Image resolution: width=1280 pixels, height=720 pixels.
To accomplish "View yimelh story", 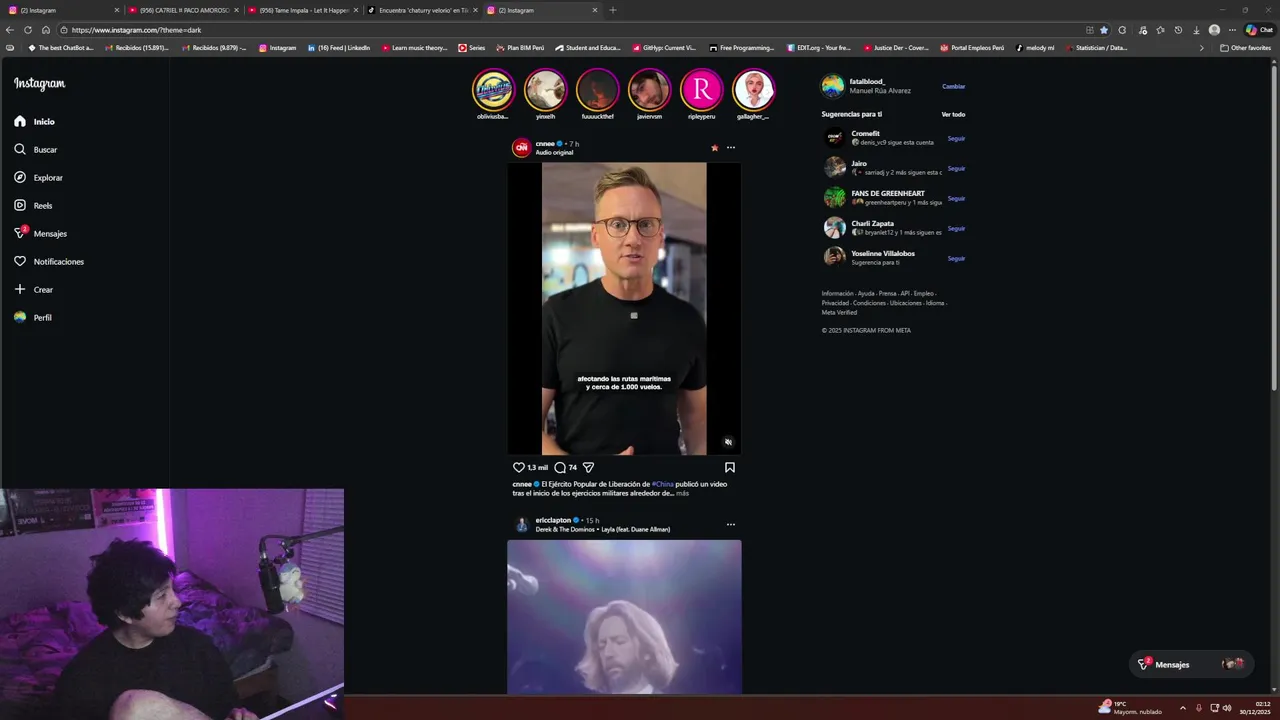I will [545, 90].
